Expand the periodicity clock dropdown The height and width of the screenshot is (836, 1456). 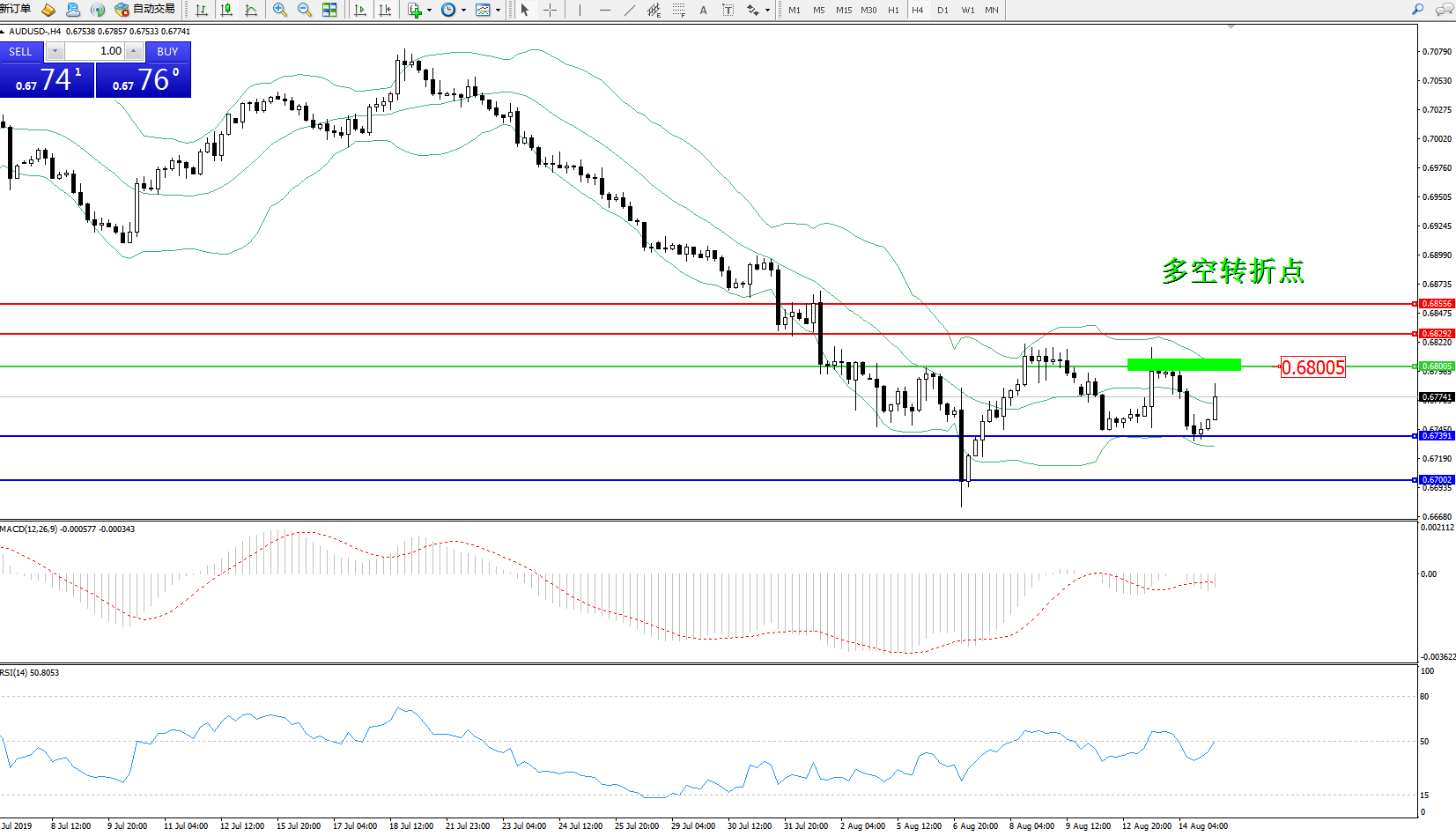point(463,11)
